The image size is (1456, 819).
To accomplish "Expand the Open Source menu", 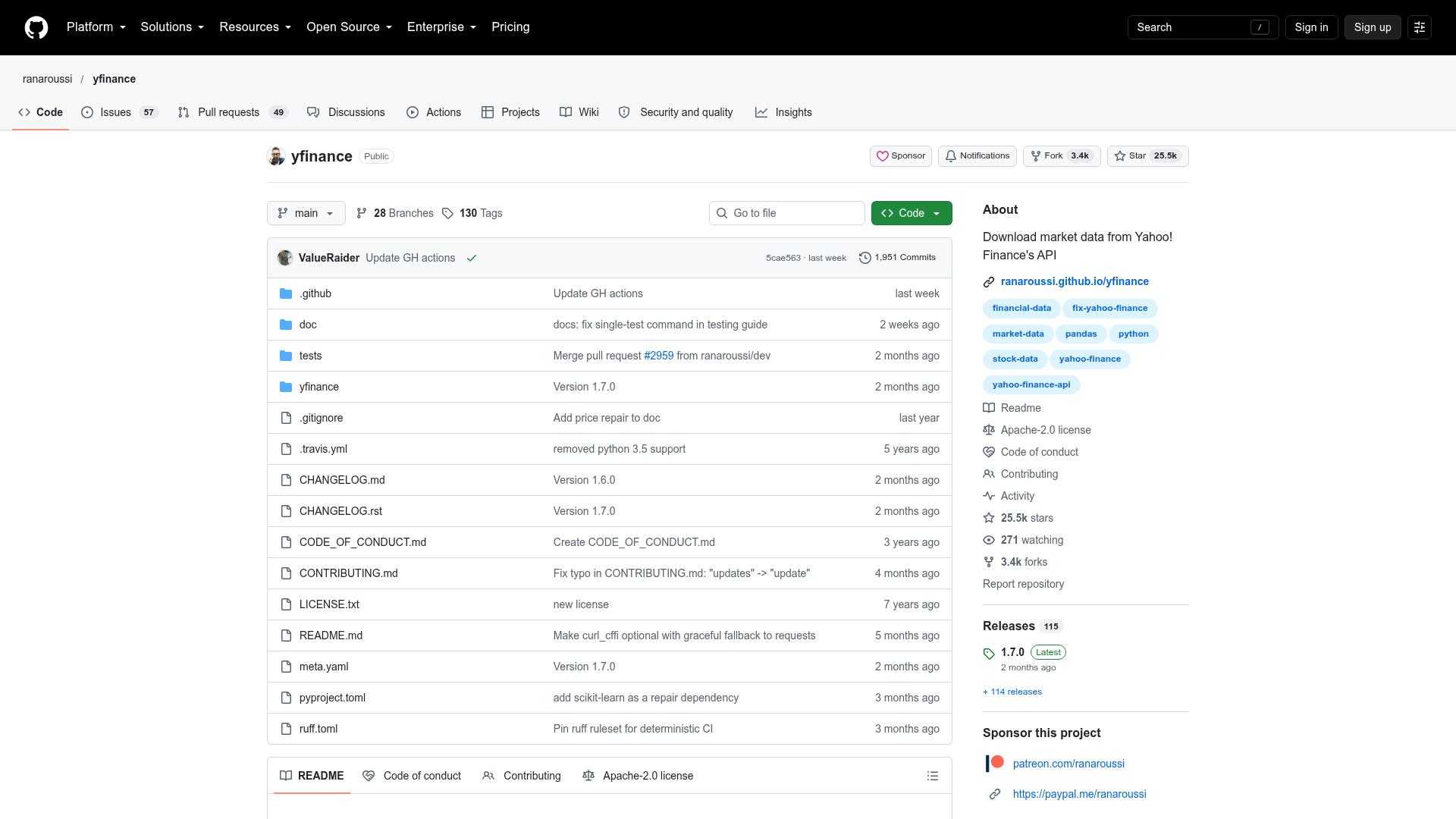I will click(x=350, y=27).
